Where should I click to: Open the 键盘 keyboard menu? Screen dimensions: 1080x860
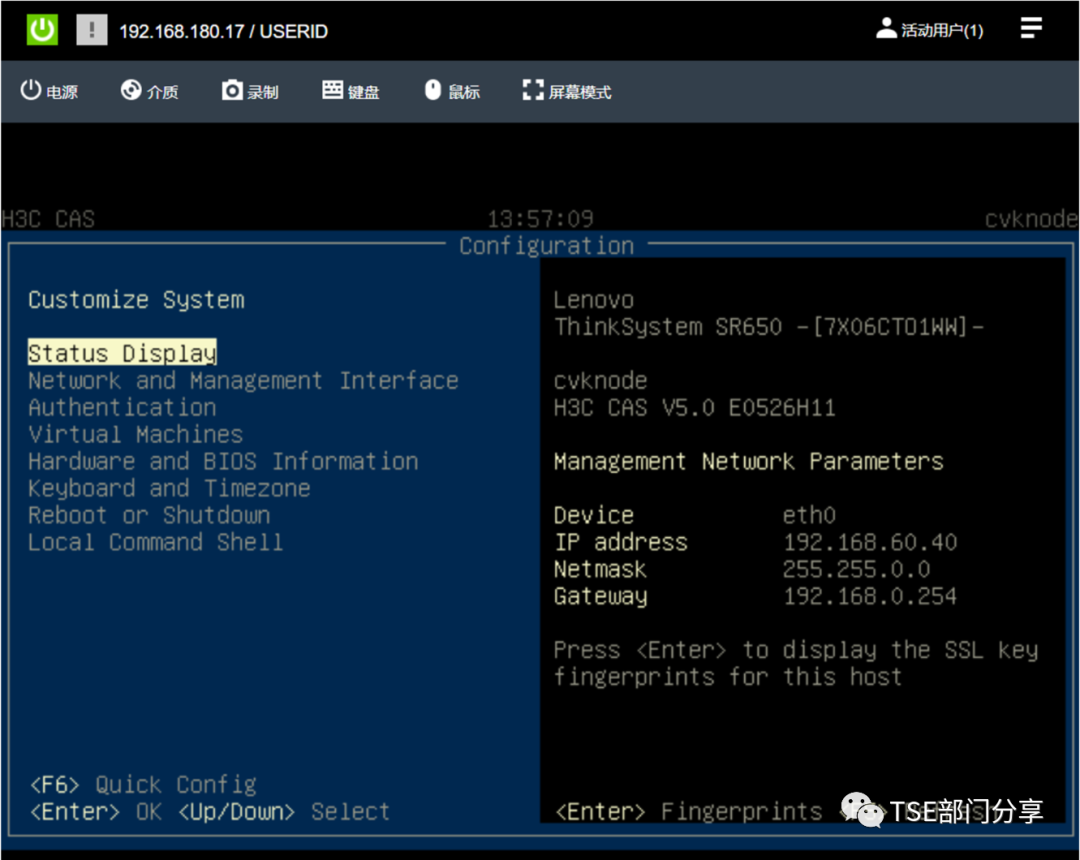coord(351,91)
